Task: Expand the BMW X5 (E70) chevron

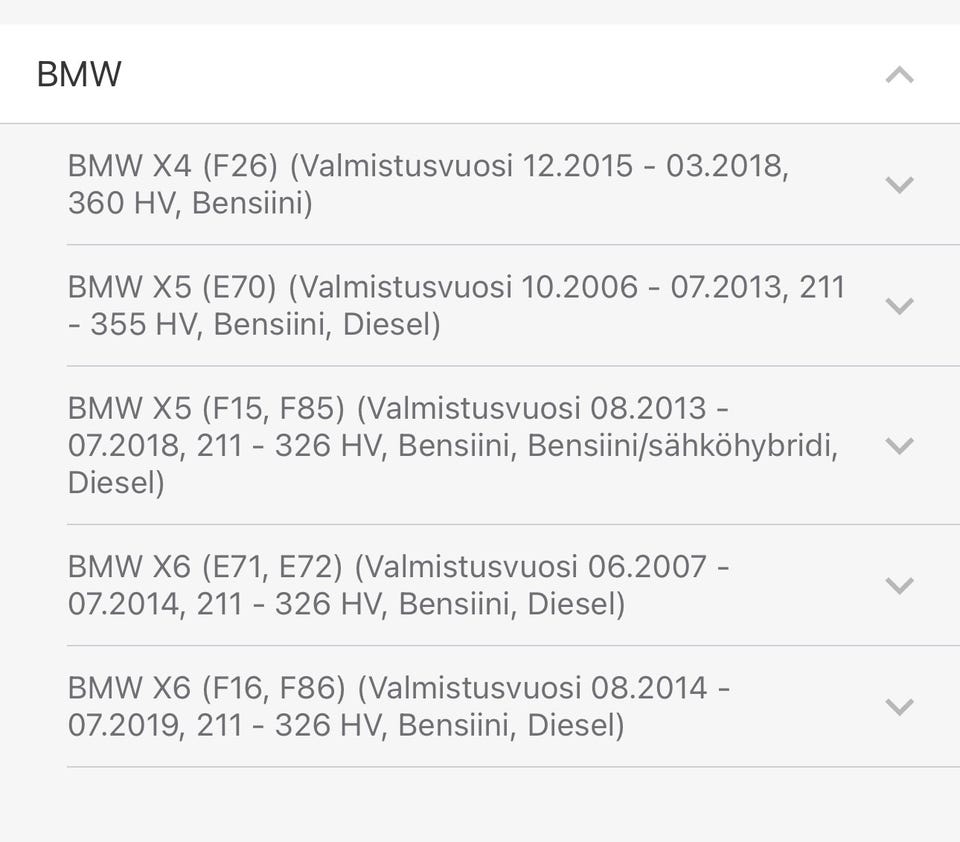Action: point(899,306)
